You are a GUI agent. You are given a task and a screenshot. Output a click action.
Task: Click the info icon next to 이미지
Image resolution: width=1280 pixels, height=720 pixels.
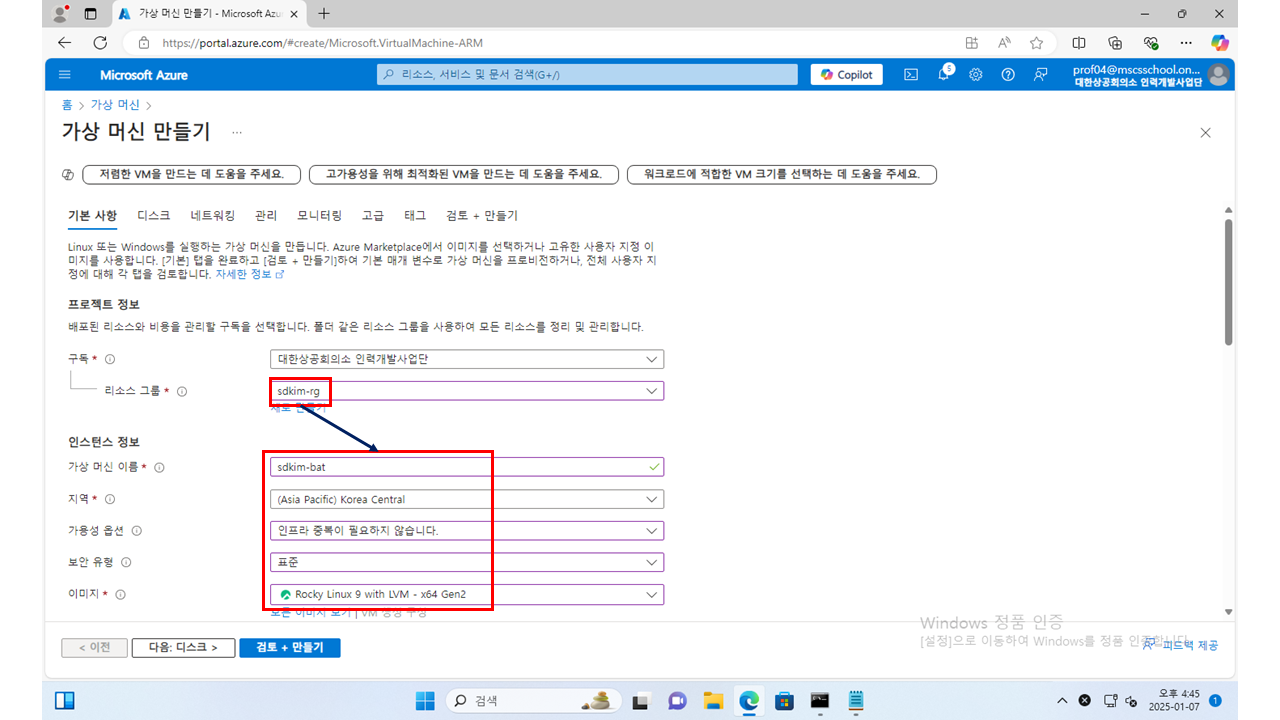[120, 595]
